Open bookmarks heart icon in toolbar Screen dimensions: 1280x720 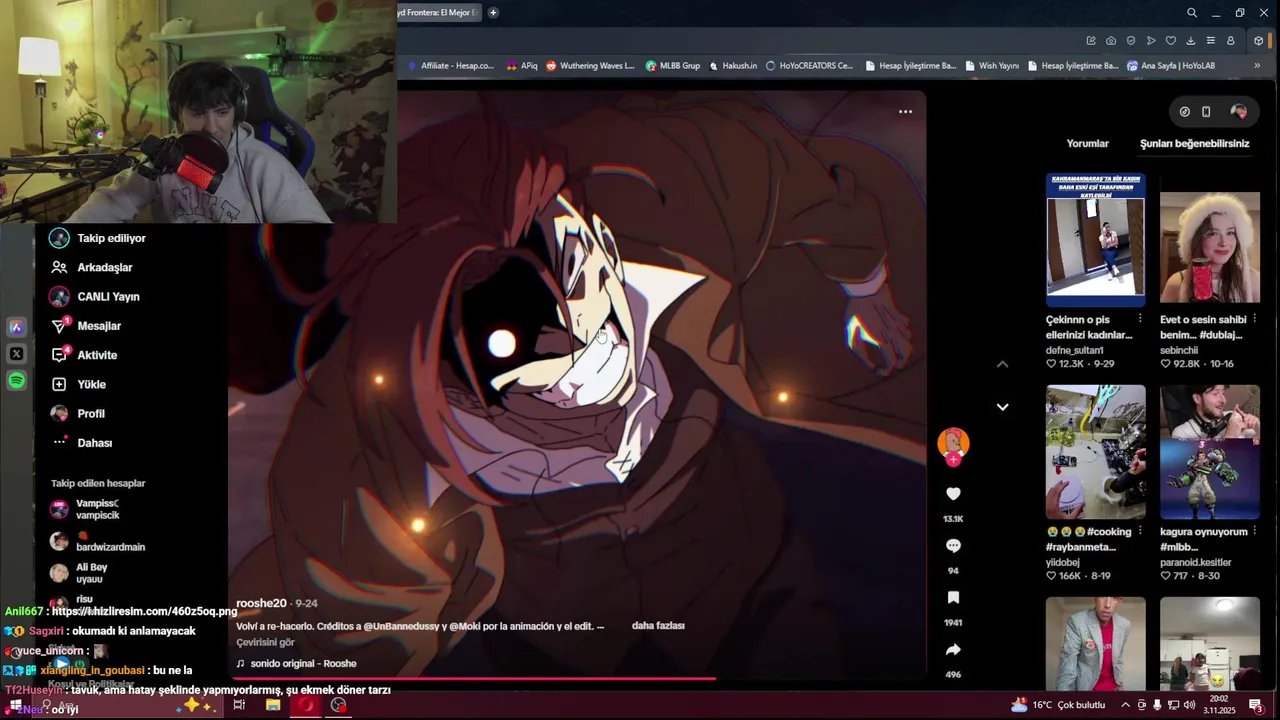coord(1171,41)
